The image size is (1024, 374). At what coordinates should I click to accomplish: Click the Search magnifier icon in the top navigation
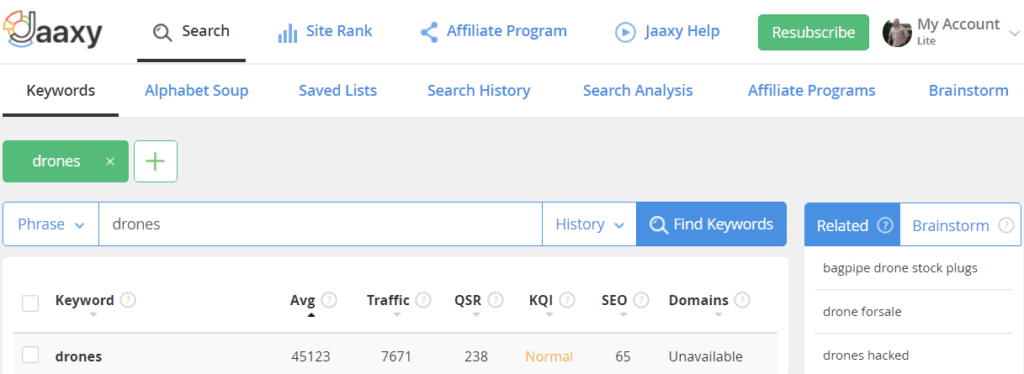click(162, 32)
